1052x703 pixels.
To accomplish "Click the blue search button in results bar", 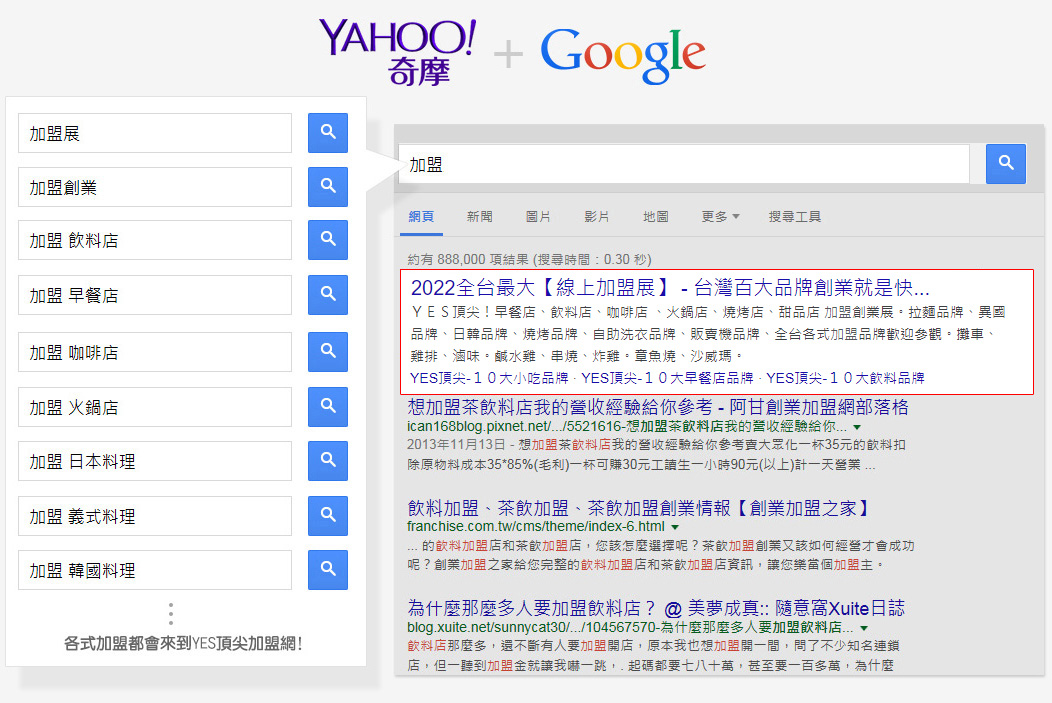I will coord(1006,164).
